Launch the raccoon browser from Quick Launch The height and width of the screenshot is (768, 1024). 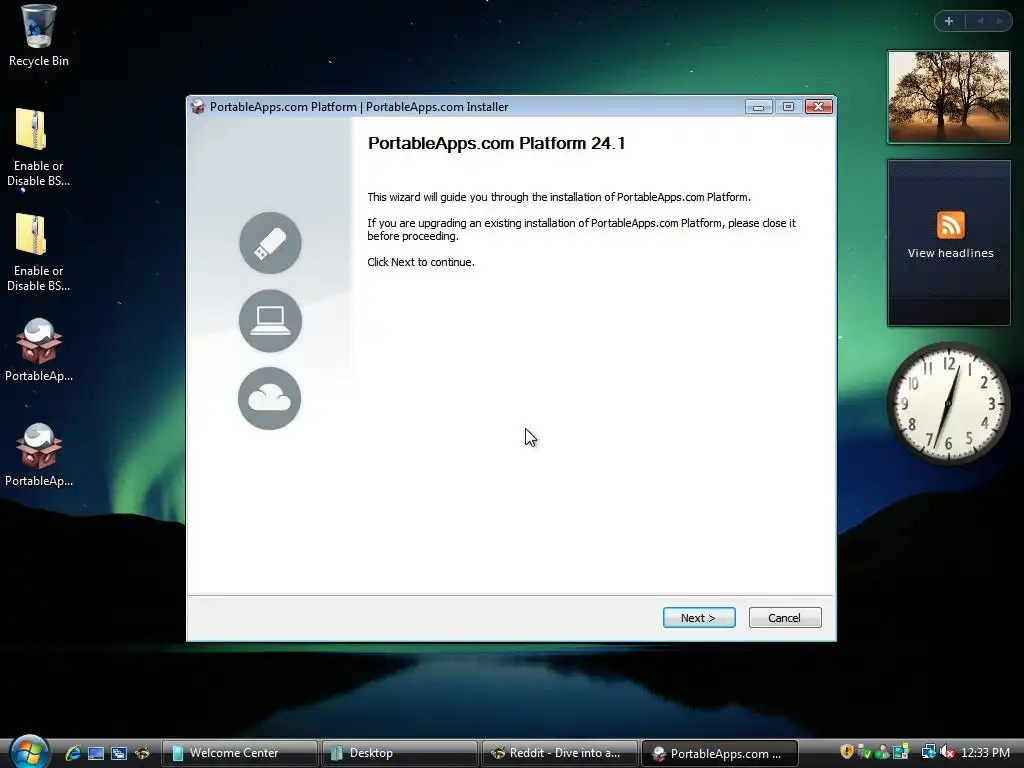pyautogui.click(x=142, y=753)
